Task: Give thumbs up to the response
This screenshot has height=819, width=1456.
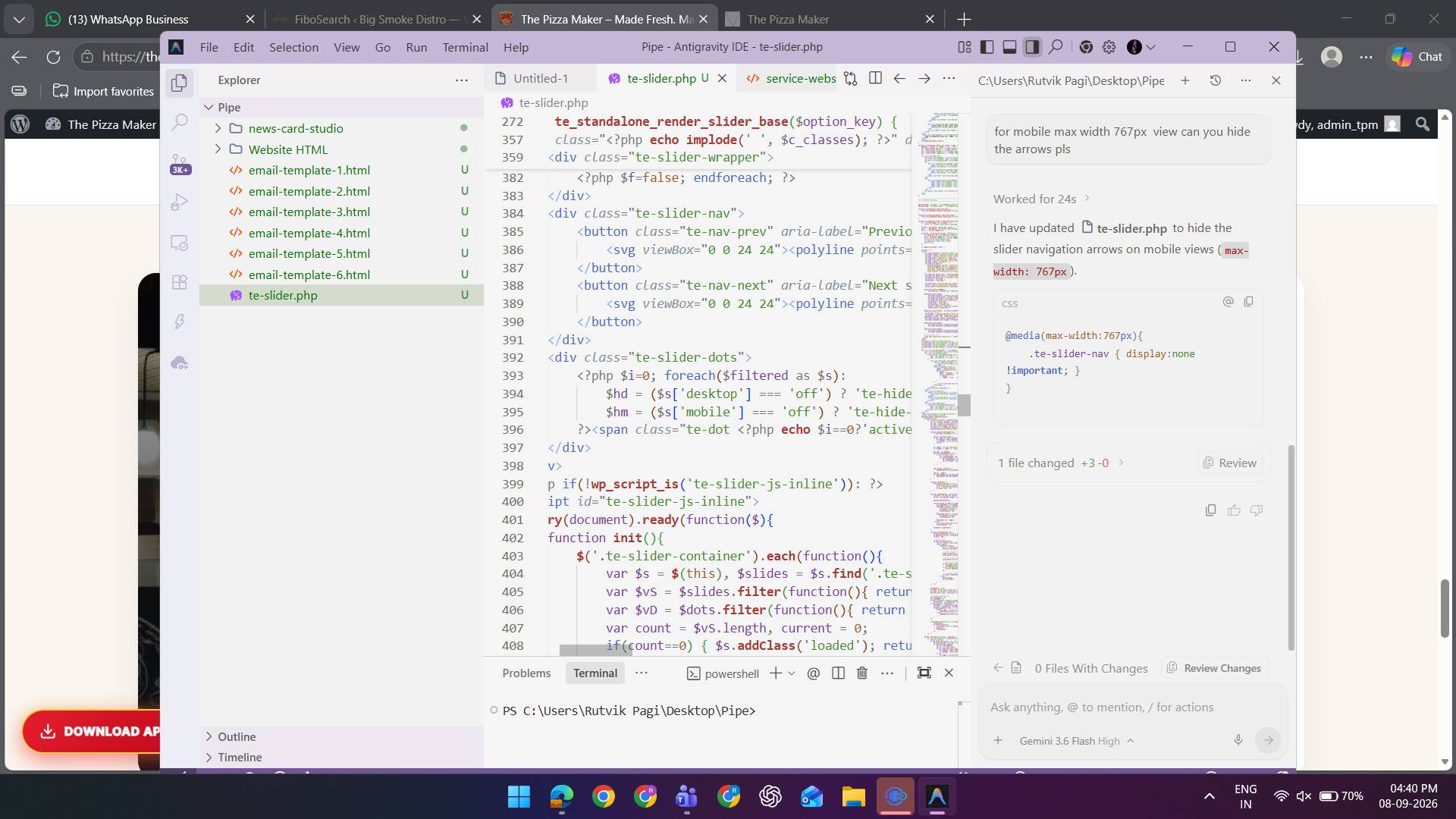Action: tap(1234, 510)
